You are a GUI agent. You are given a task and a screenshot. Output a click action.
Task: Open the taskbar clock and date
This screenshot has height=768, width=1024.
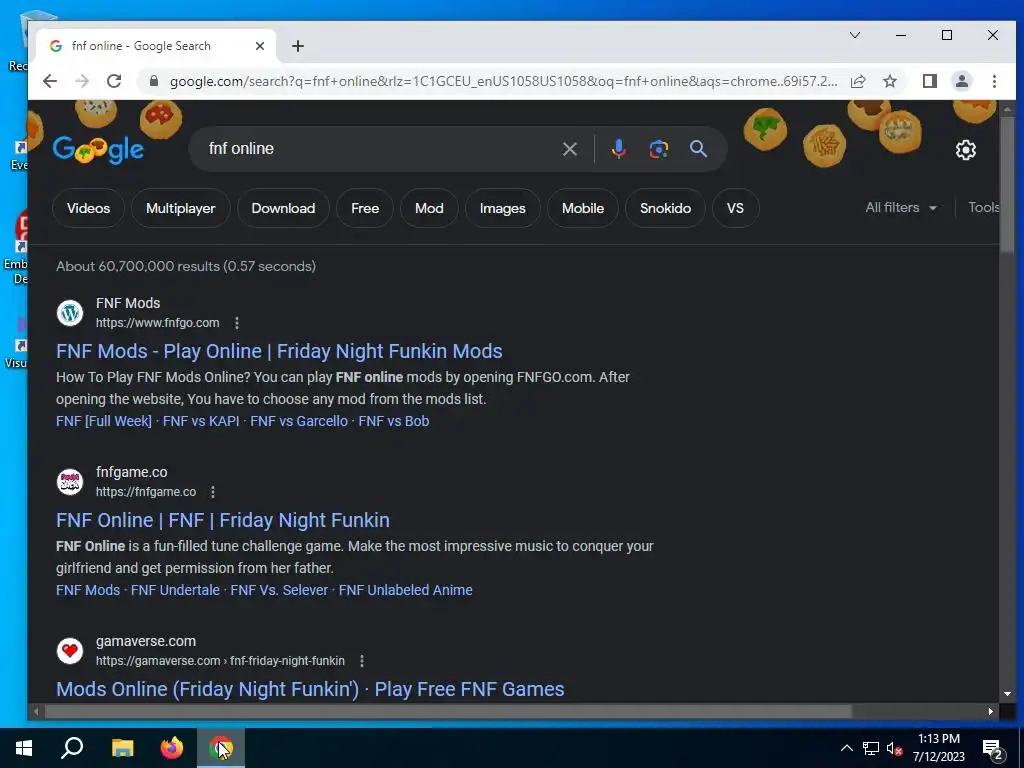click(x=938, y=748)
